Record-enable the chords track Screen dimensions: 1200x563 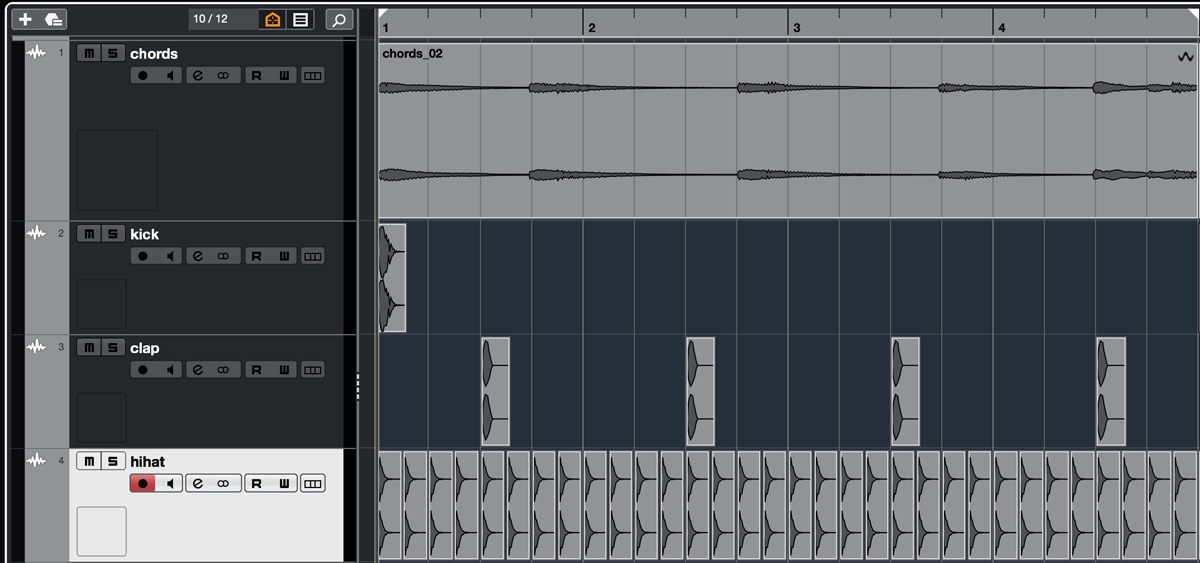point(142,75)
